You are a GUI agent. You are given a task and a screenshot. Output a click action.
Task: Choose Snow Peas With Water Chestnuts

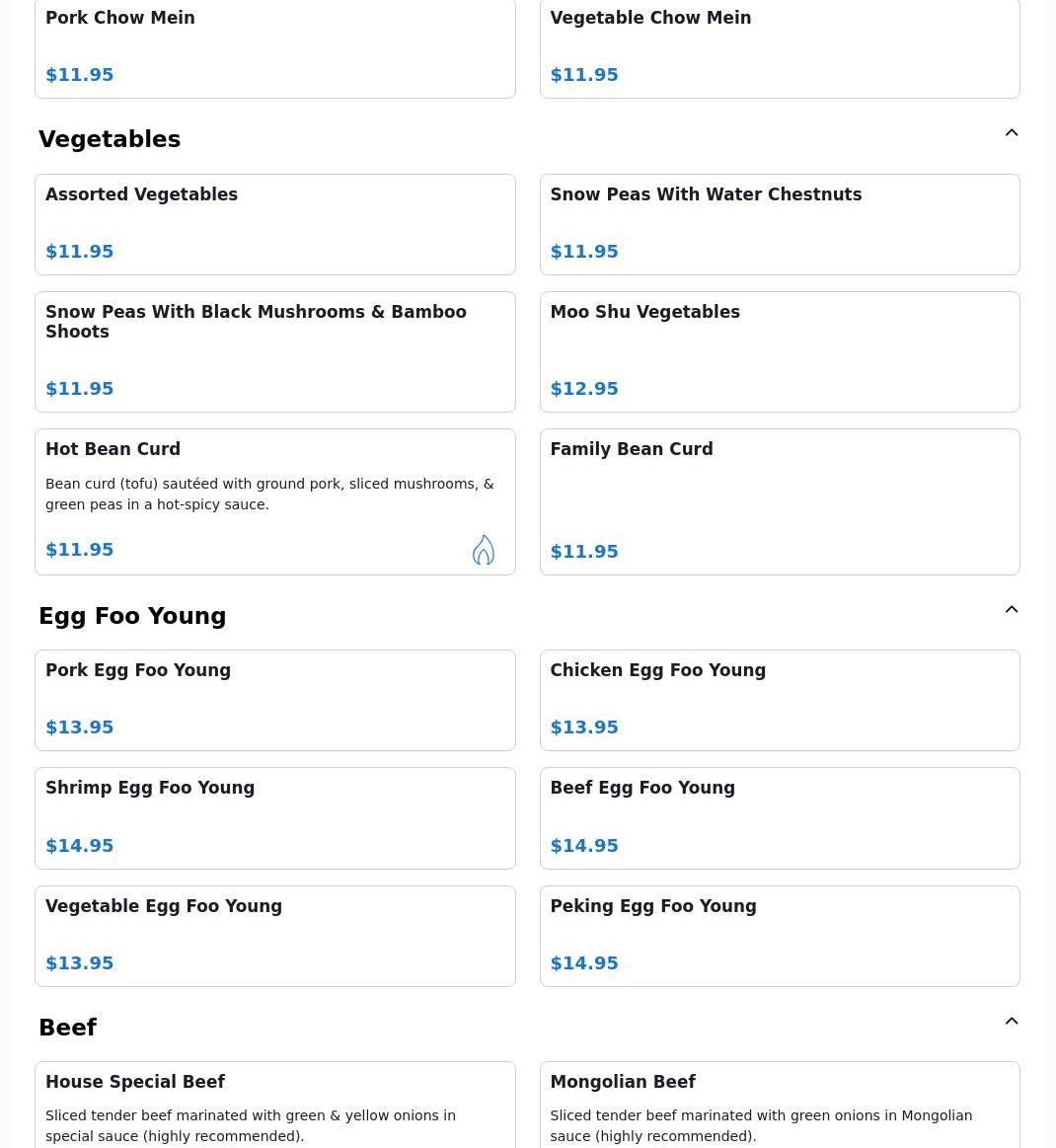coord(780,225)
